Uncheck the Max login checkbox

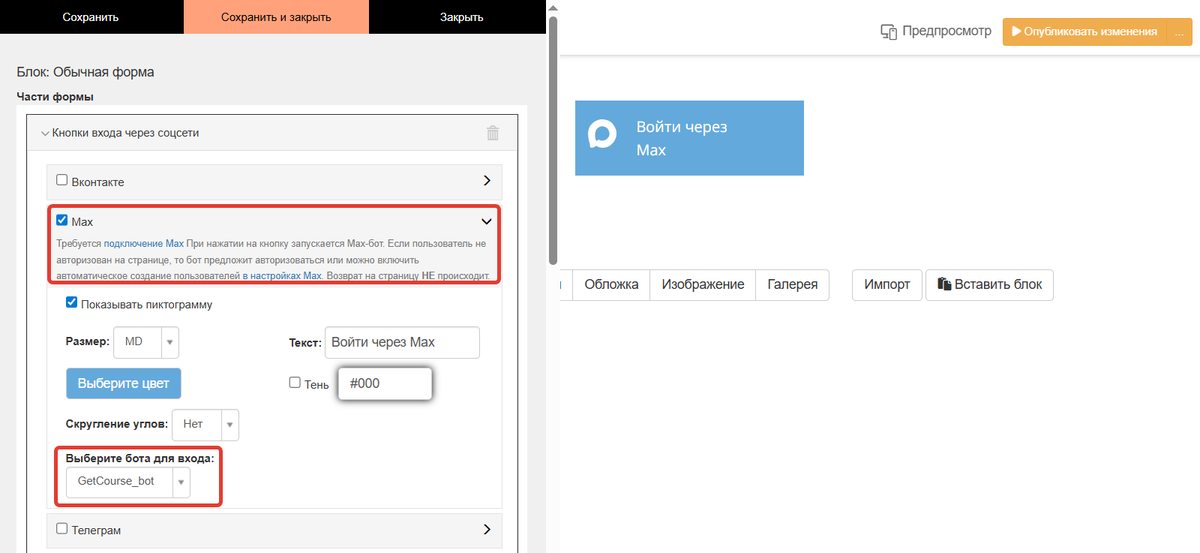[62, 220]
